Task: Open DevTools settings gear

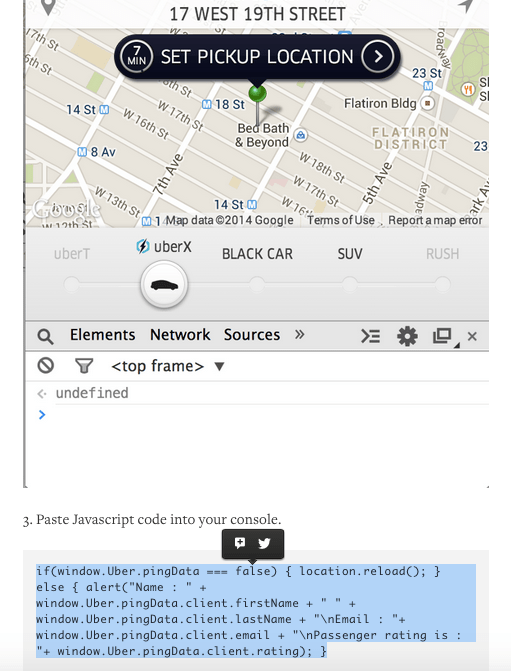Action: pyautogui.click(x=407, y=336)
